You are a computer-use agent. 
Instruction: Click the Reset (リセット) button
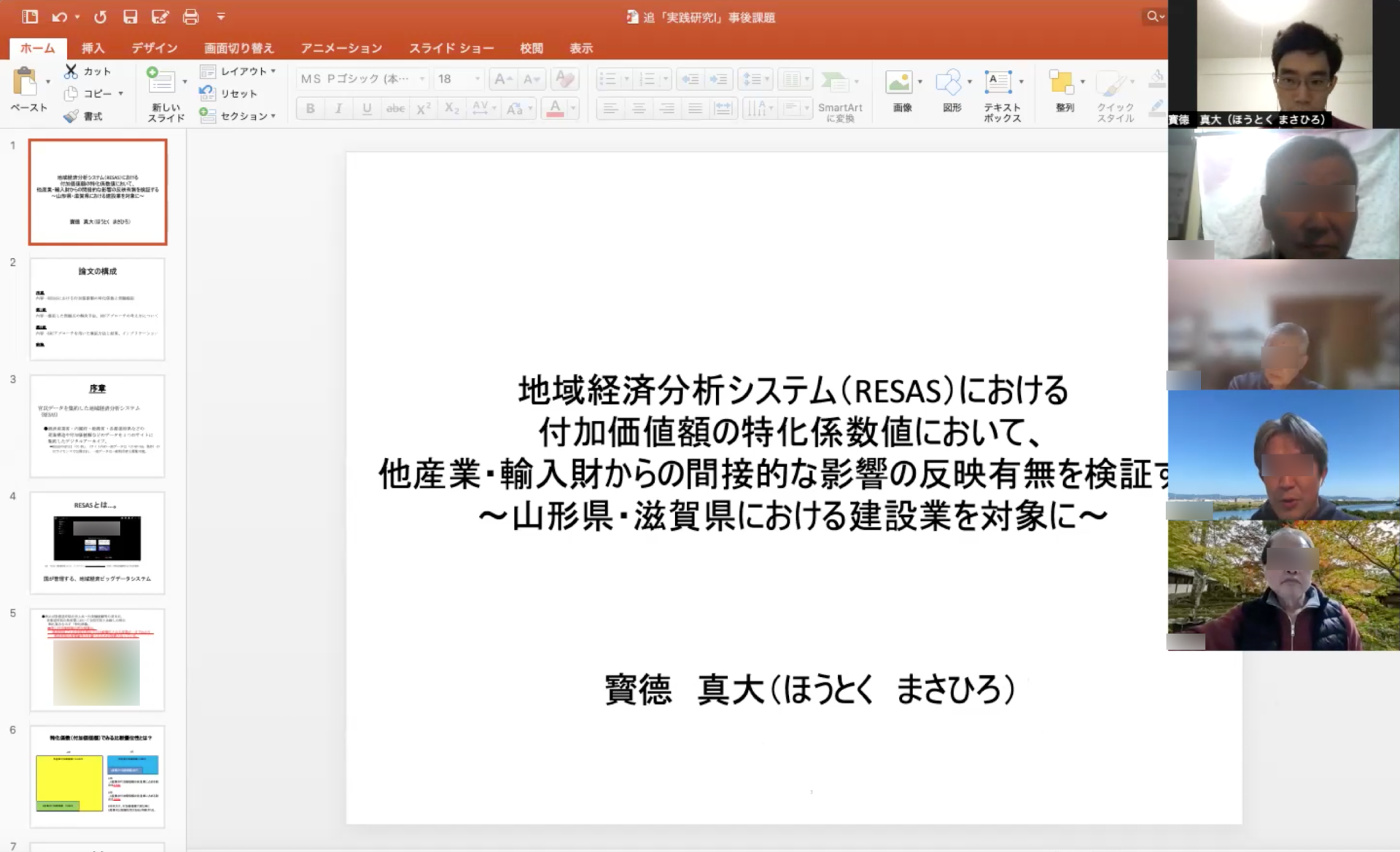[229, 93]
